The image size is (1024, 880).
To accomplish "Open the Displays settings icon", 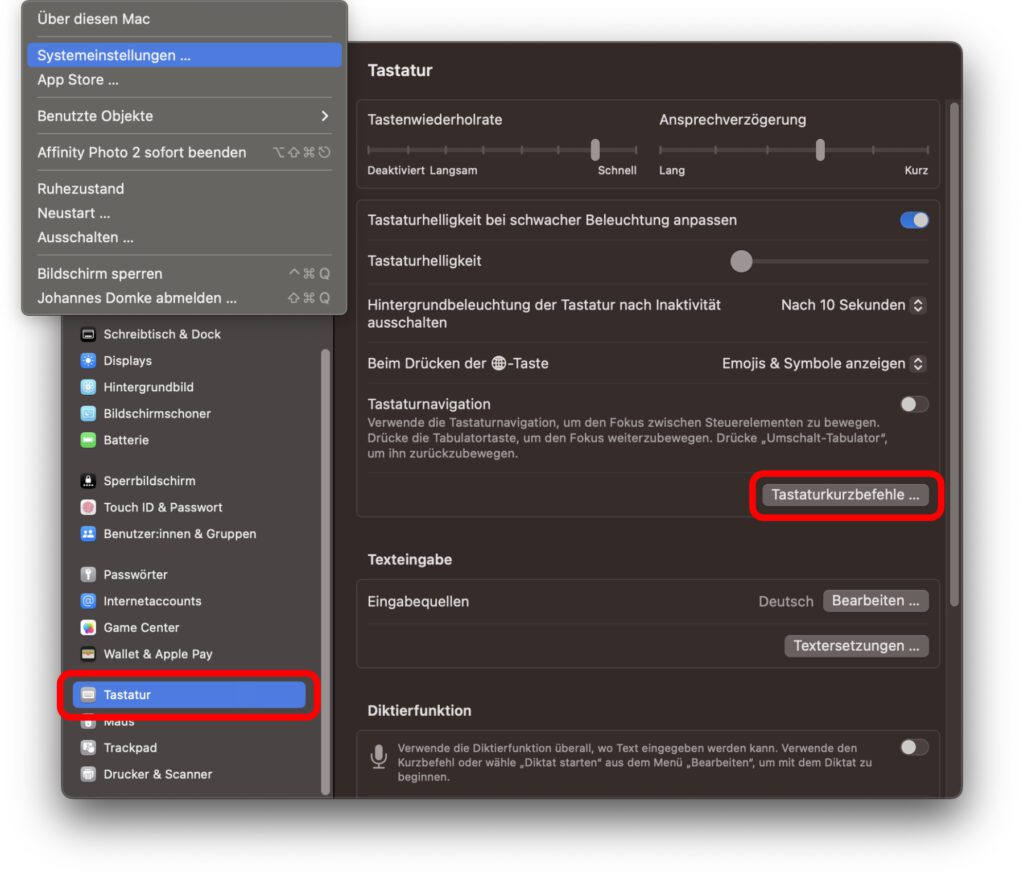I will coord(88,361).
